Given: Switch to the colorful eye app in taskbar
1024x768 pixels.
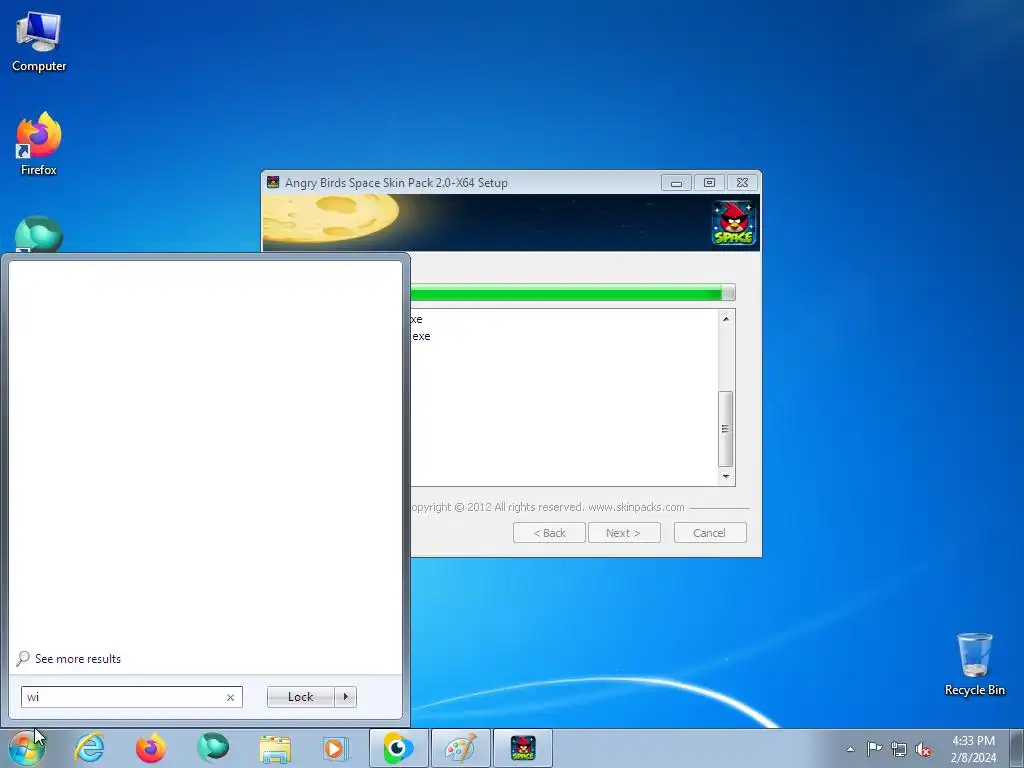Looking at the screenshot, I should [398, 748].
